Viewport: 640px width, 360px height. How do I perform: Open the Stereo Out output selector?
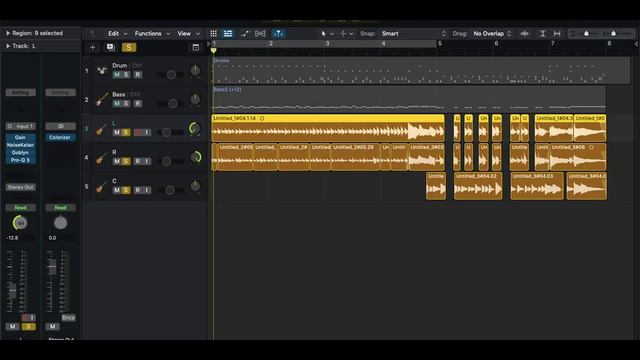coord(20,187)
